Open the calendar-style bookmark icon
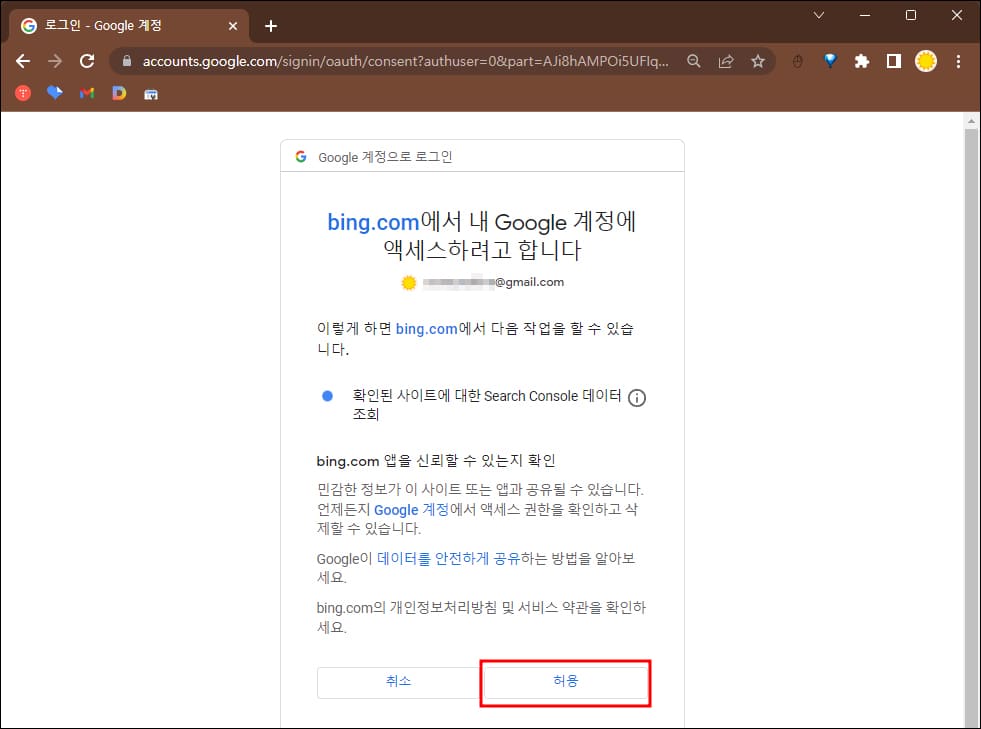 (x=151, y=94)
